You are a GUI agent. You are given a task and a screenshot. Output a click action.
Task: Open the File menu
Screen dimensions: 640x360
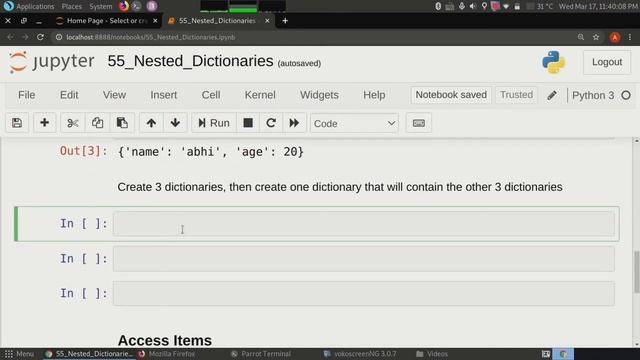pos(27,95)
